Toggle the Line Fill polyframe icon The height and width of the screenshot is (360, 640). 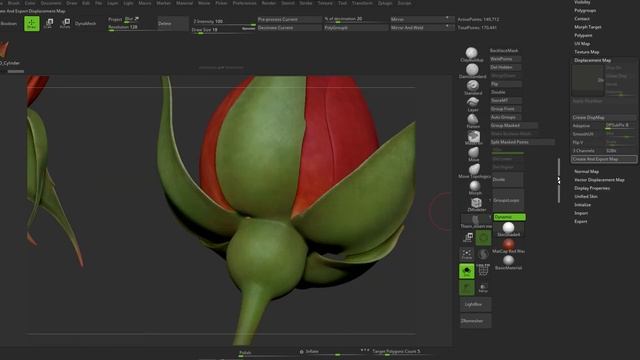pos(483,270)
